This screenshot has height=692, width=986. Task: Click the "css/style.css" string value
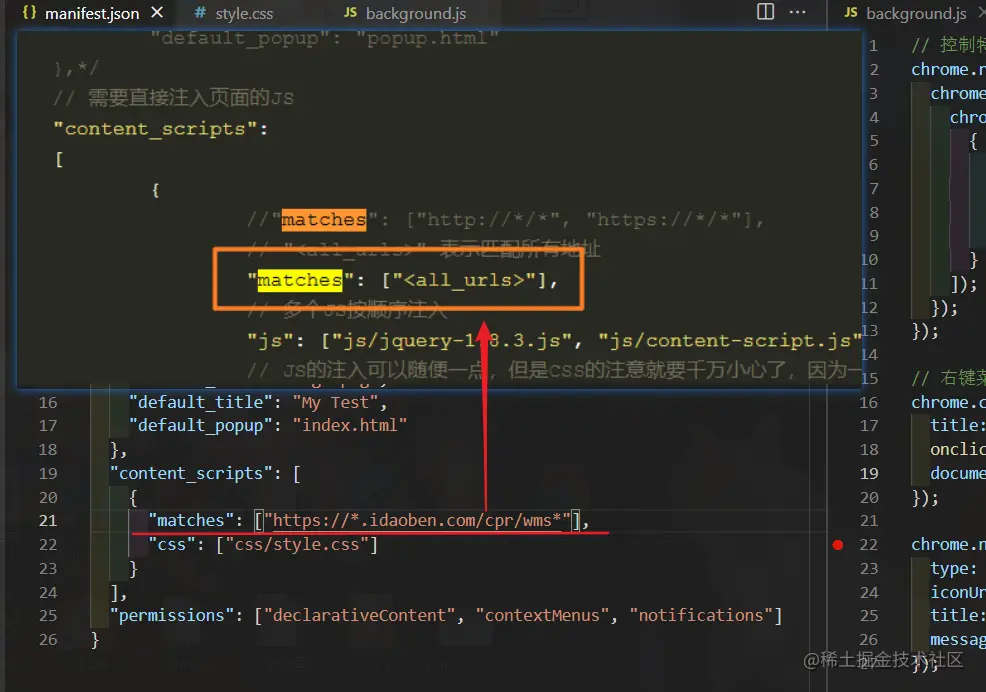point(297,545)
